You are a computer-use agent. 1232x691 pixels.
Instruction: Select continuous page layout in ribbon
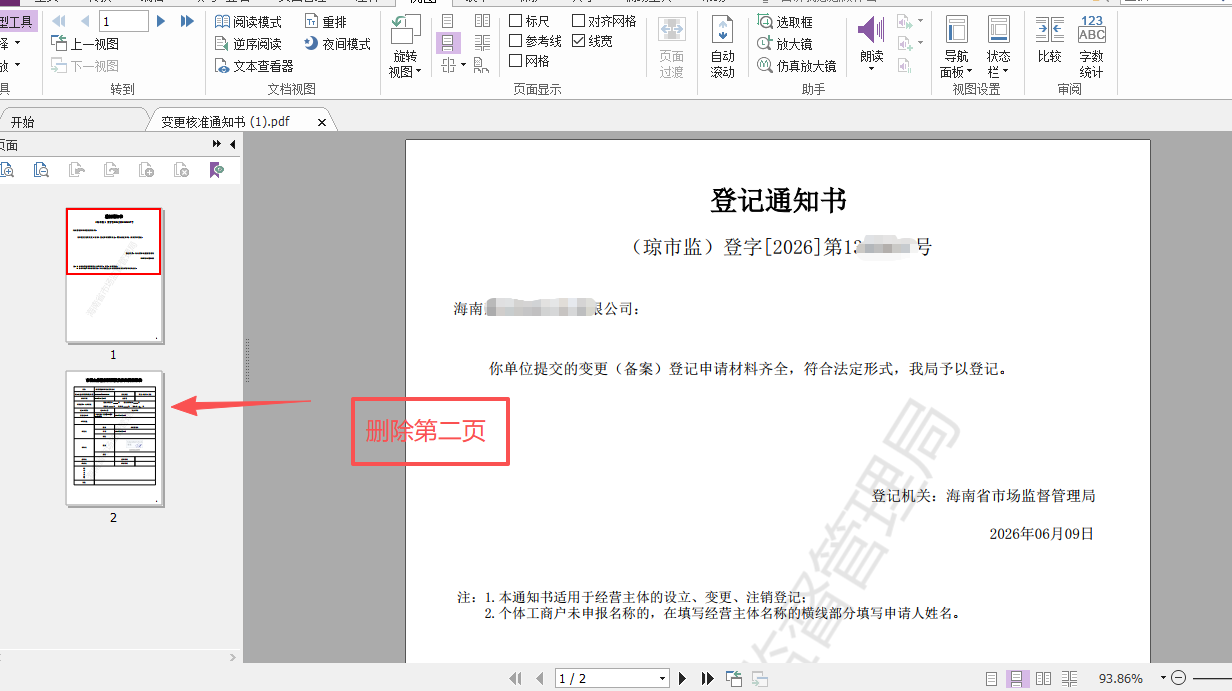[447, 43]
